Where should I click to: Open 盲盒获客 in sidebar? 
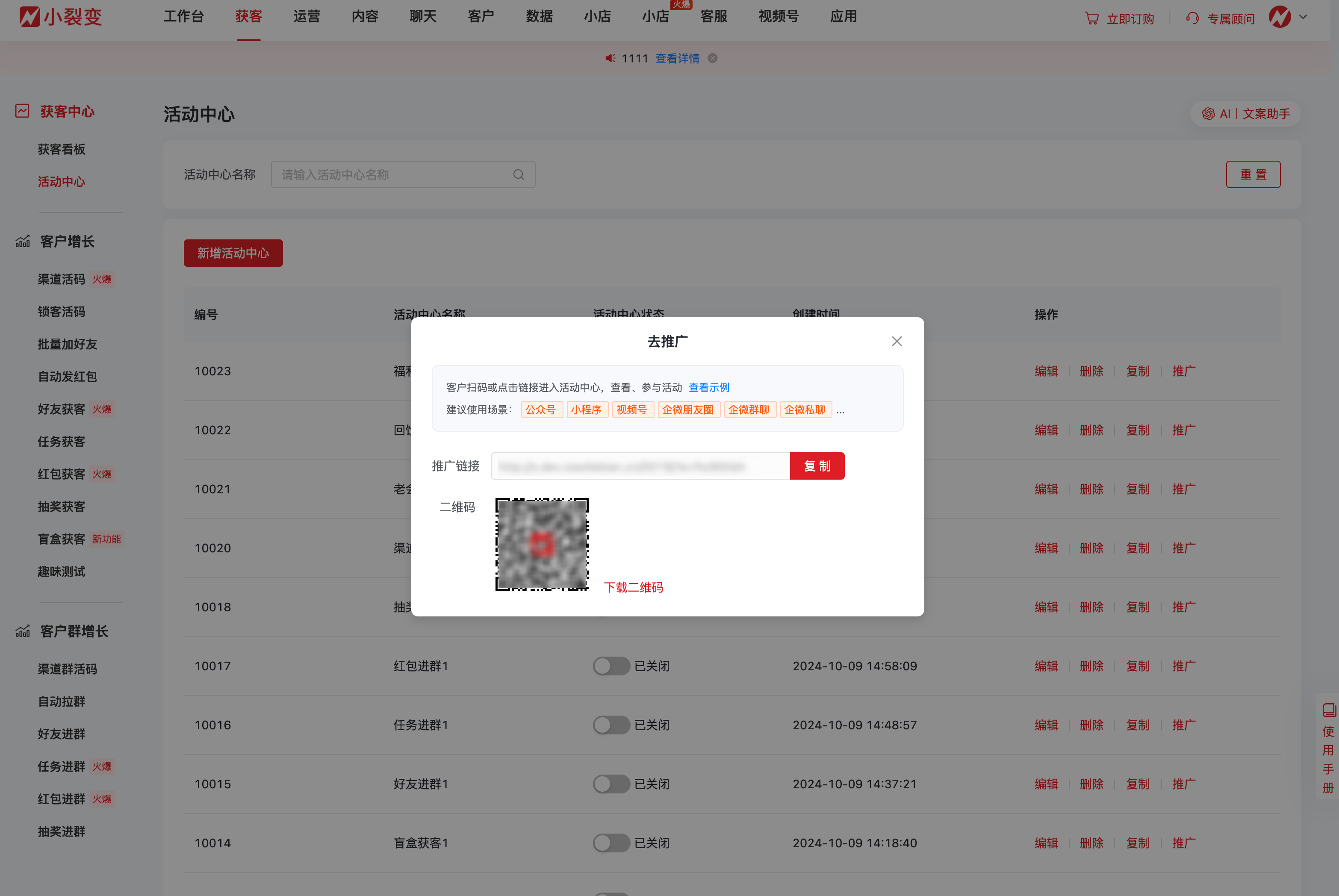[62, 539]
